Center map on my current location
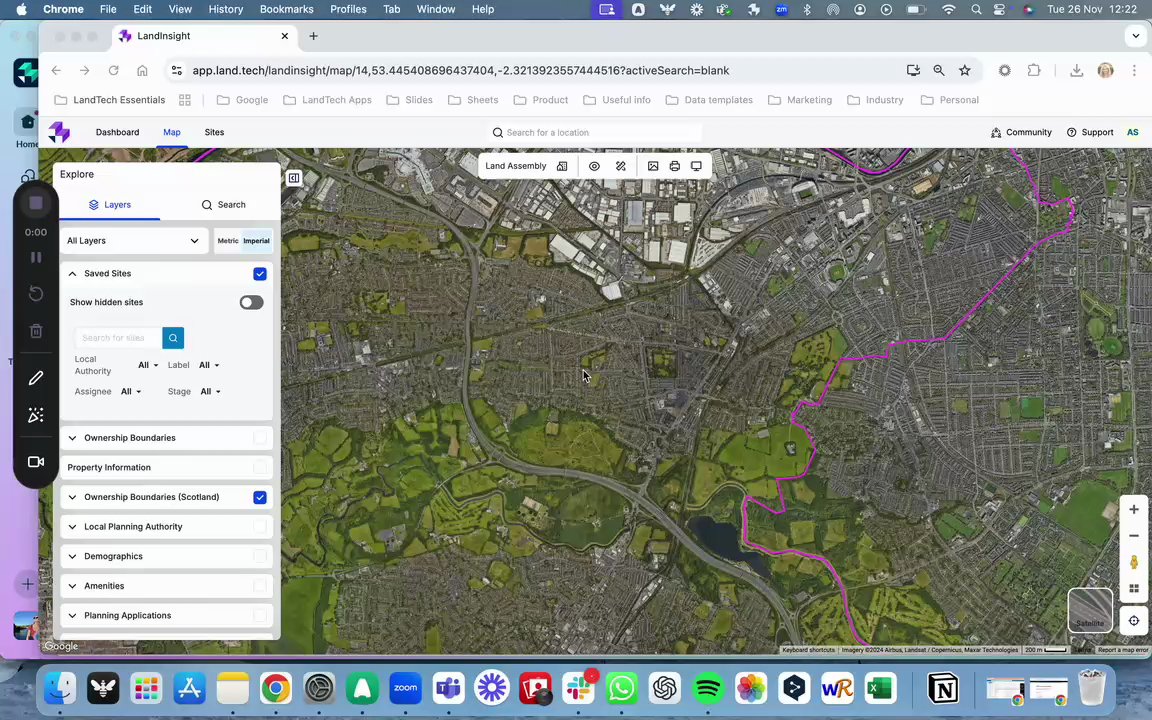Image resolution: width=1152 pixels, height=720 pixels. tap(1133, 620)
